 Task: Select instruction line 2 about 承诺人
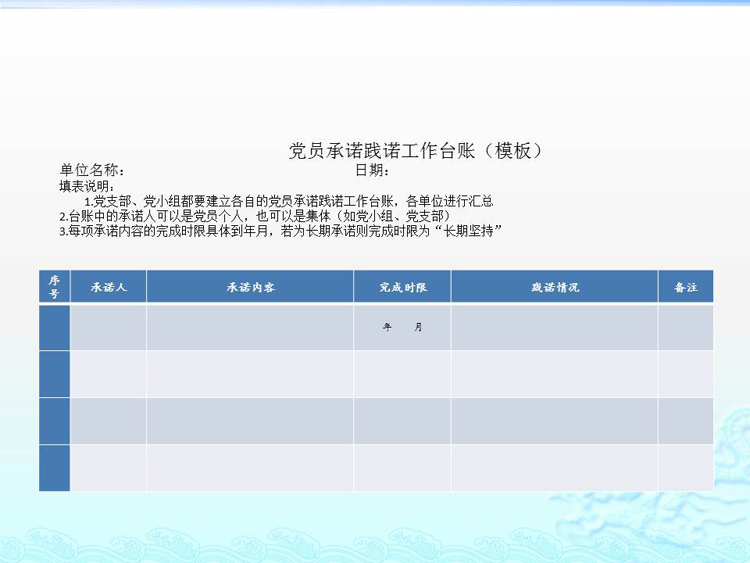tap(254, 216)
